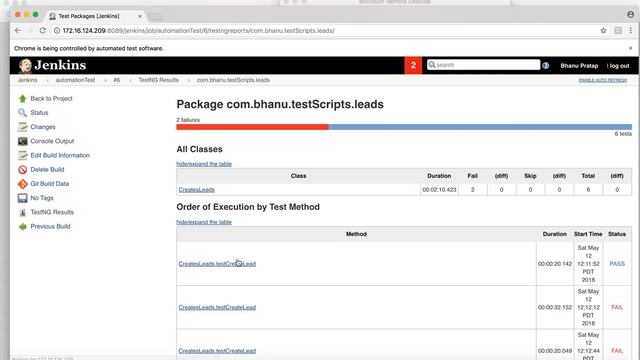
Task: Dismiss the automated test software notification
Action: click(x=630, y=48)
